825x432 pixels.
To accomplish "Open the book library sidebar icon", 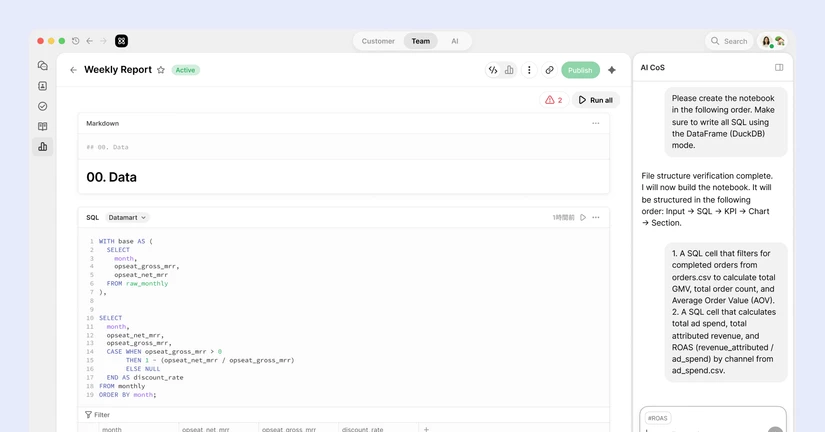I will 43,126.
